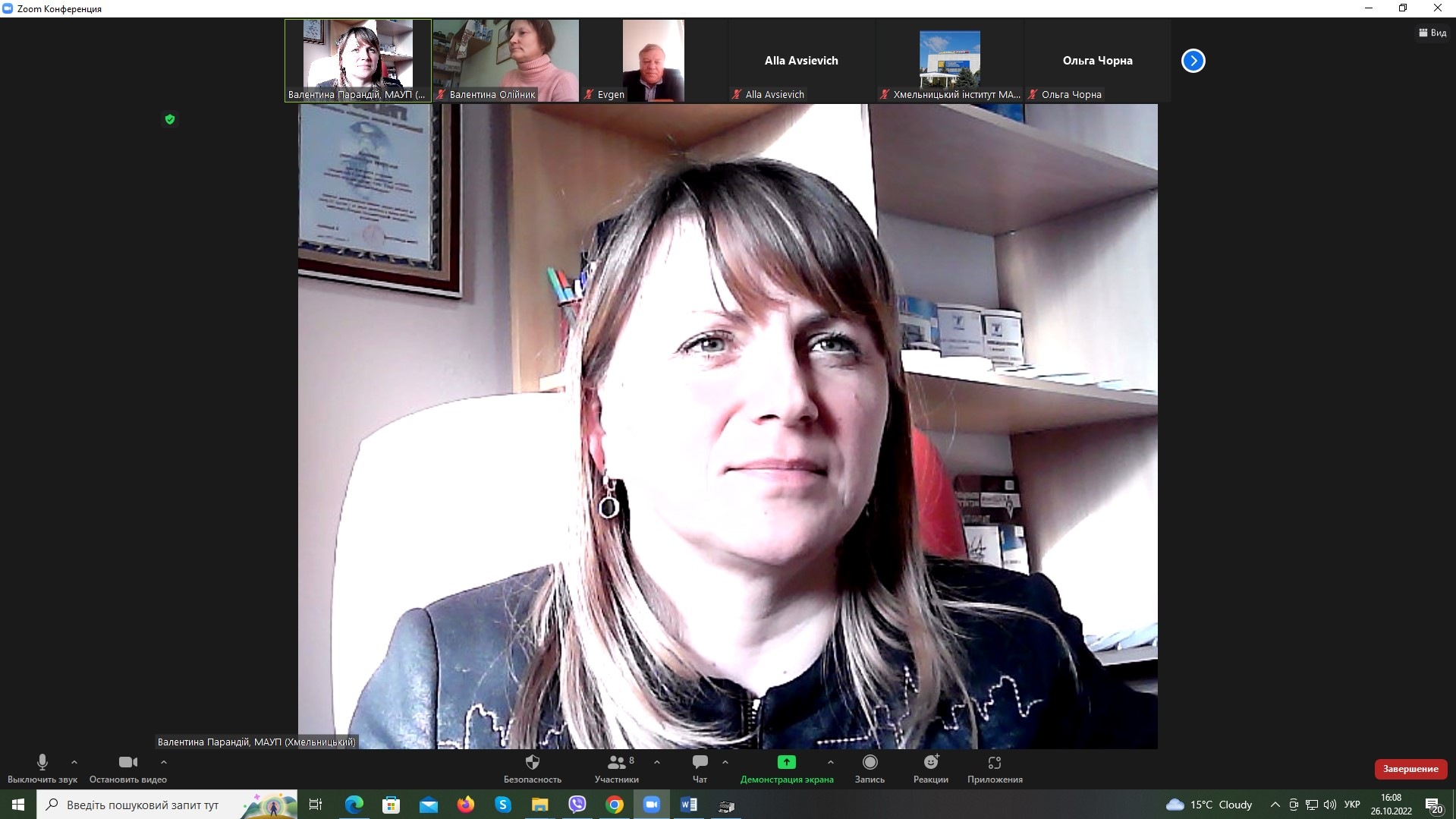Viewport: 1456px width, 819px height.
Task: Open the notification center icon
Action: point(1434,805)
